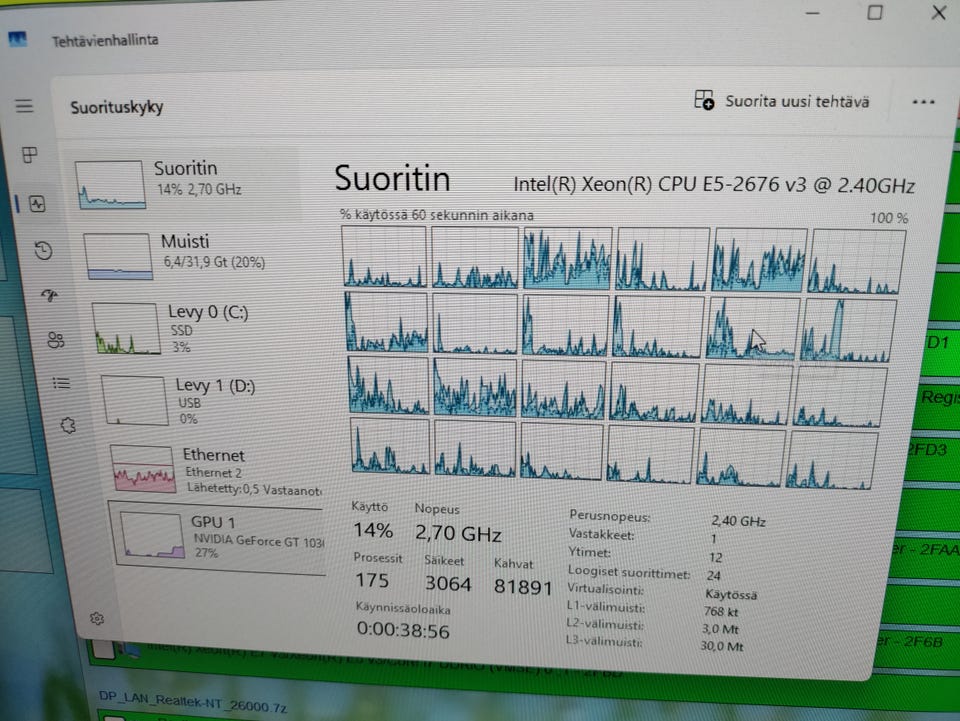Click Suorita uusi tehtävä button
Viewport: 960px width, 721px height.
(782, 101)
